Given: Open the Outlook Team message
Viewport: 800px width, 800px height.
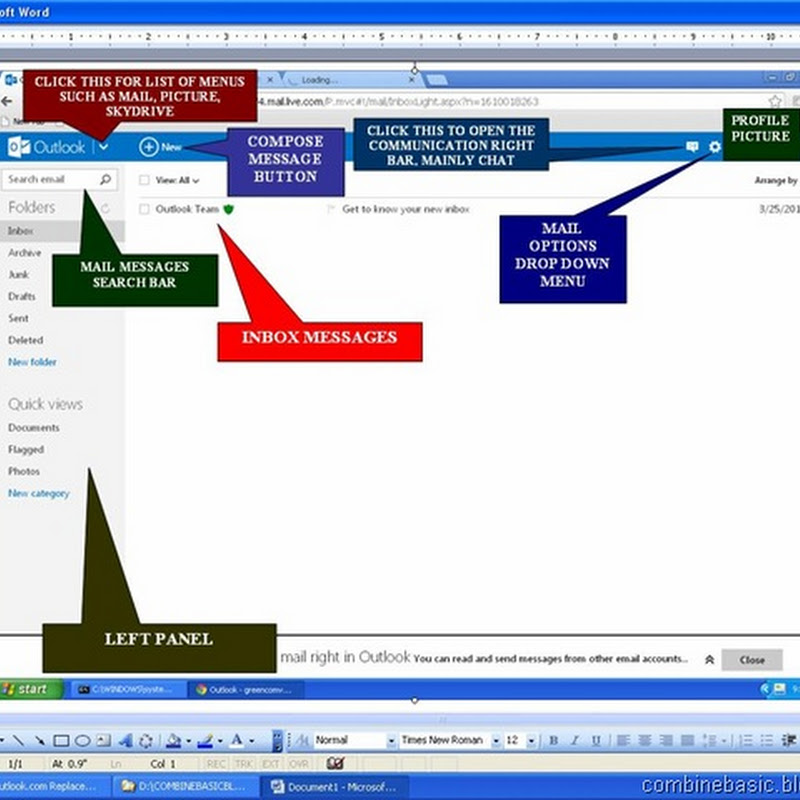Looking at the screenshot, I should pyautogui.click(x=187, y=209).
